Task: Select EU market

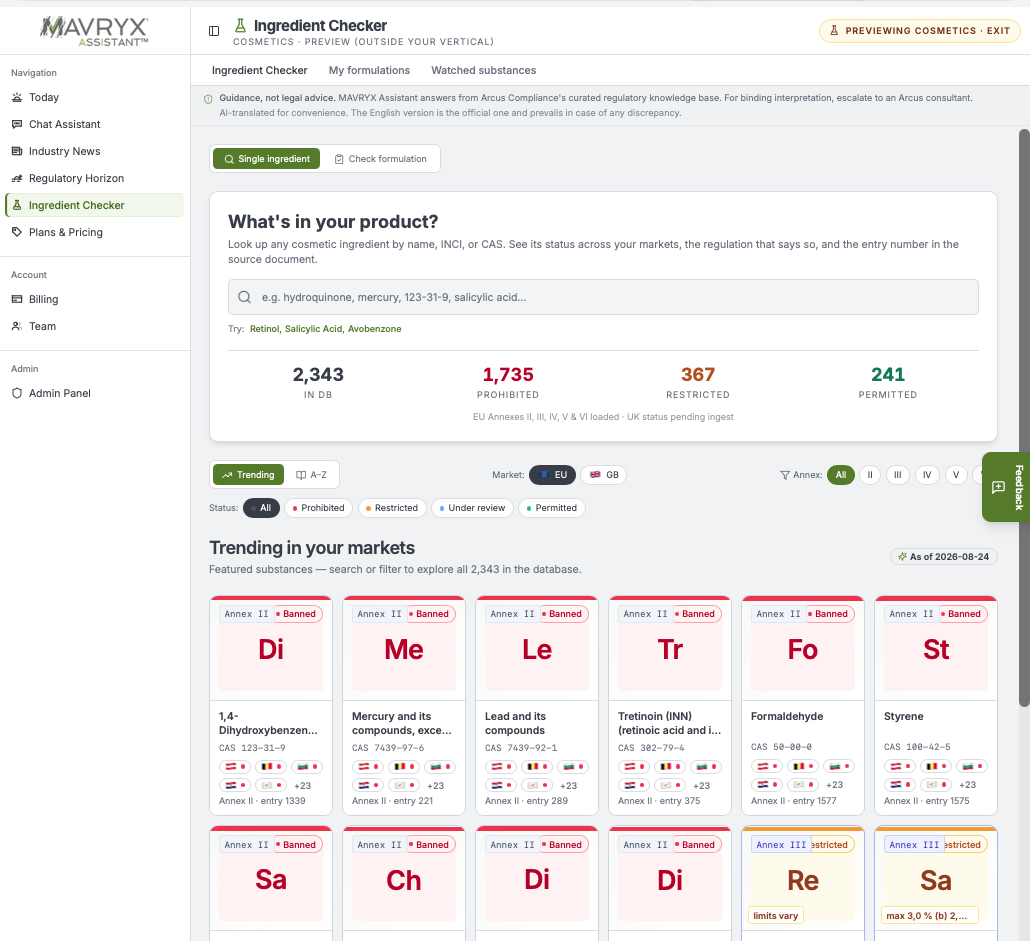Action: point(552,475)
